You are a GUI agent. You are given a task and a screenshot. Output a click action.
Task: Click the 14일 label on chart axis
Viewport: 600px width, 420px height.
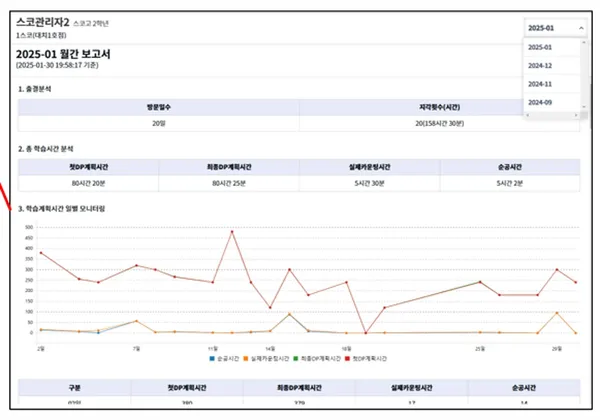tap(270, 349)
